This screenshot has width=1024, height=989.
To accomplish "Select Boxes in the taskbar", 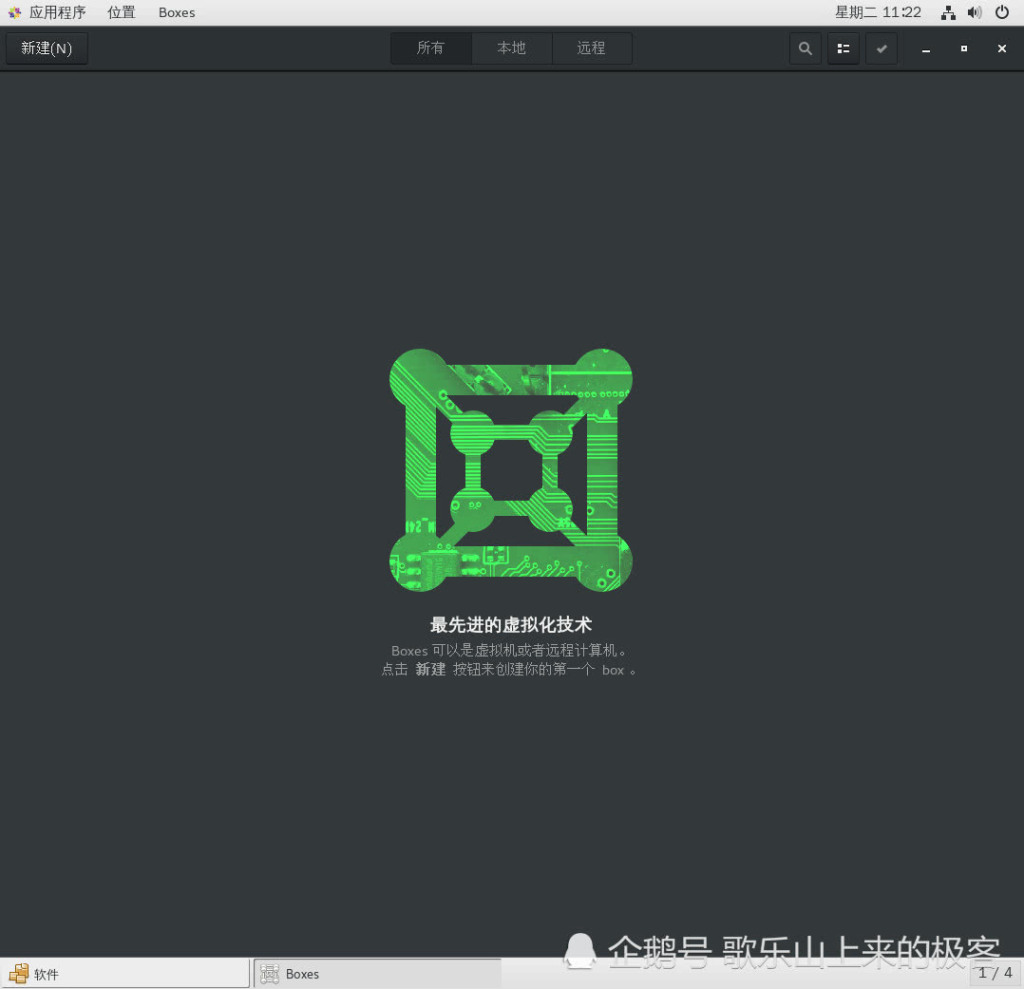I will pyautogui.click(x=377, y=973).
